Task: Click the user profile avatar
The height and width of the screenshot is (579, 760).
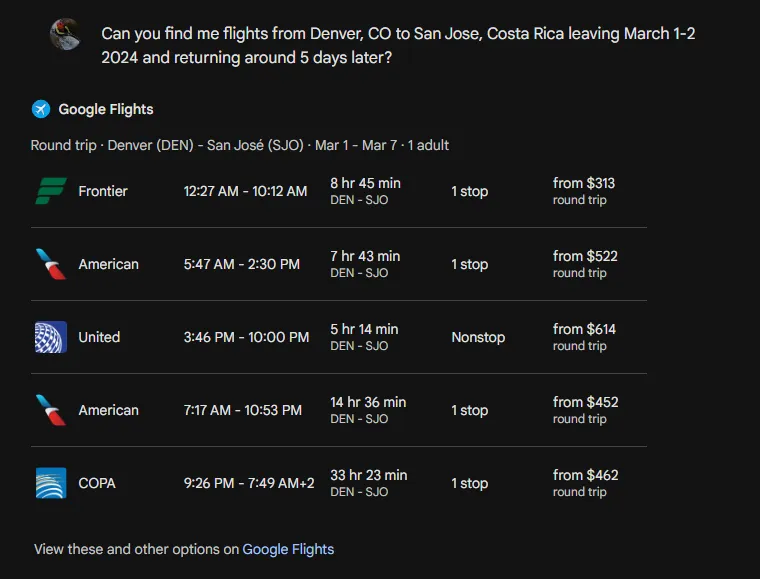Action: pos(65,34)
